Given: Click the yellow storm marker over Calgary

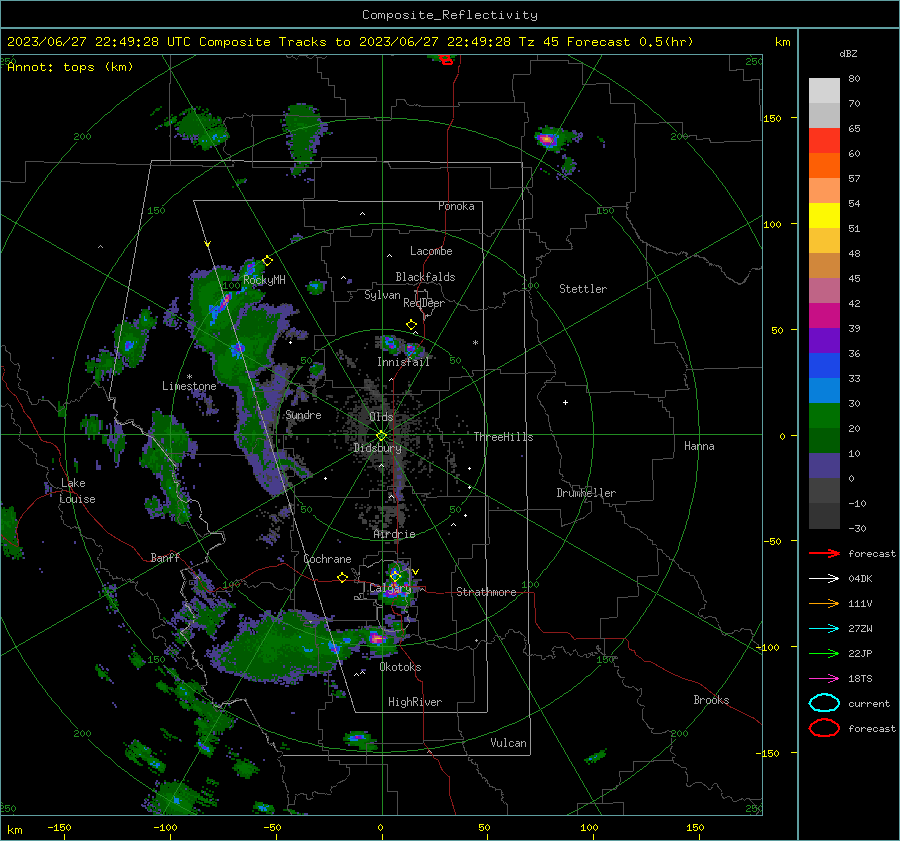Looking at the screenshot, I should click(x=395, y=575).
